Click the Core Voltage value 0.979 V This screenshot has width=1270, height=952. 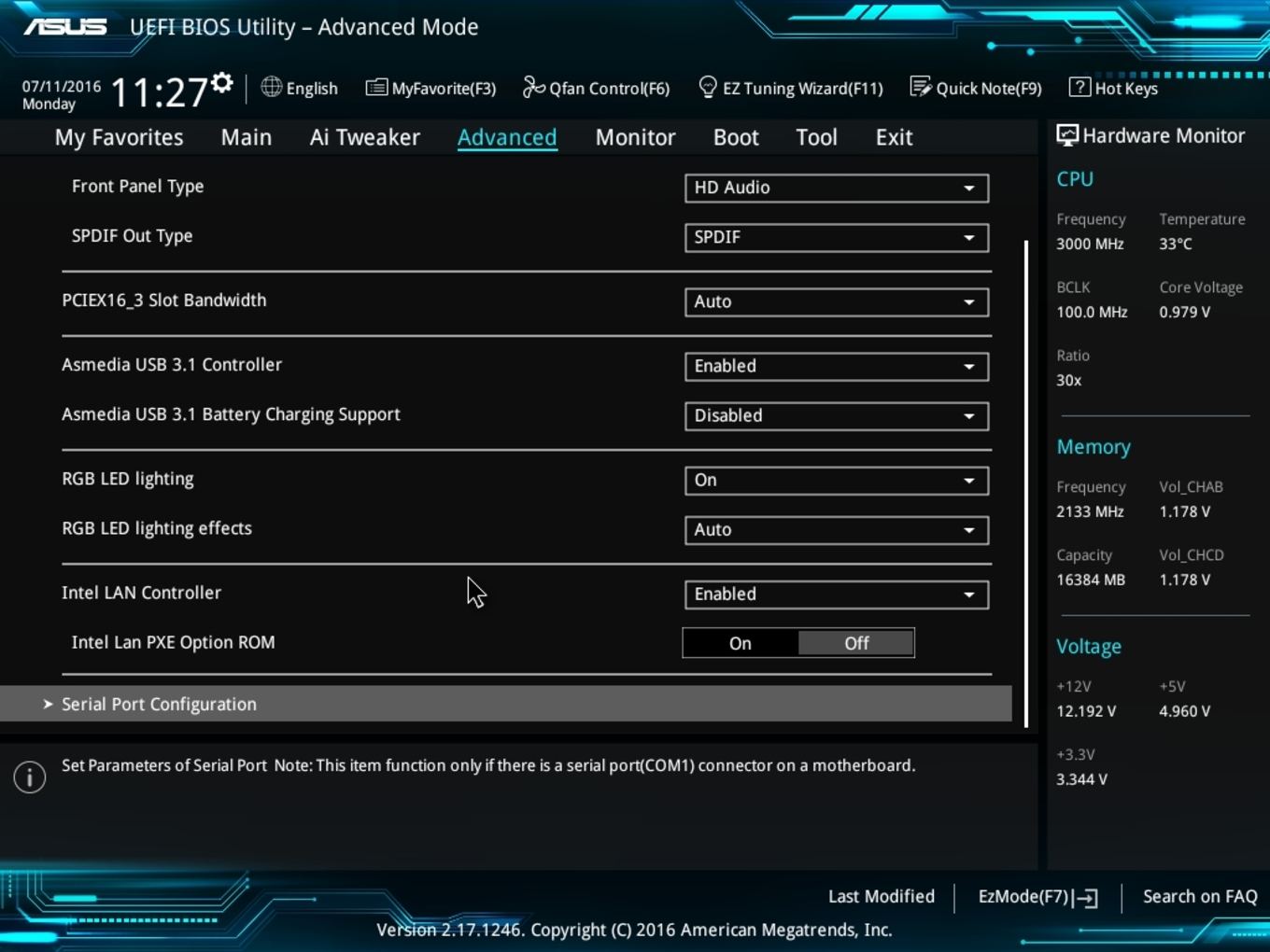coord(1184,312)
